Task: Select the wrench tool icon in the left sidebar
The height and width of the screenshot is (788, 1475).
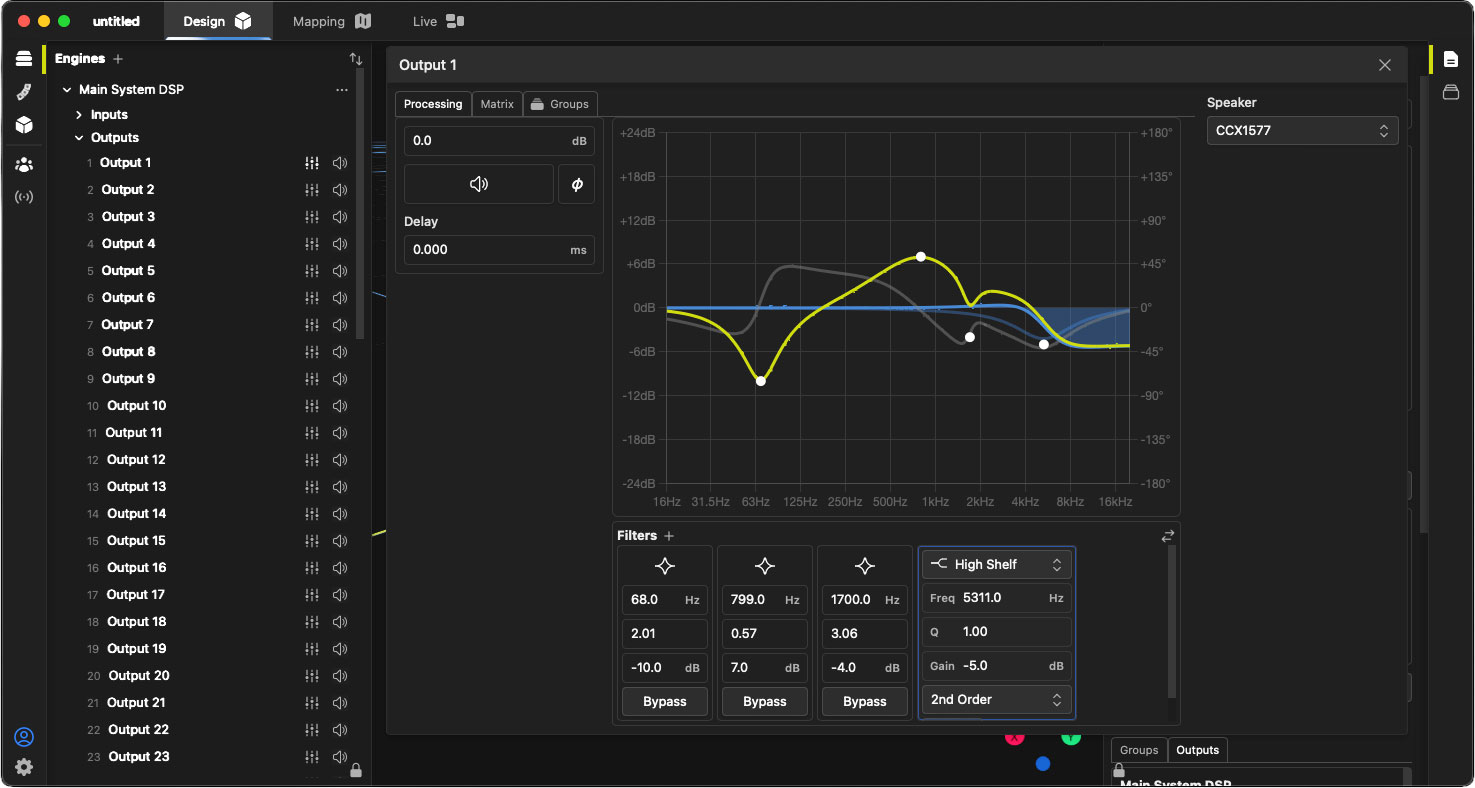Action: pos(24,92)
